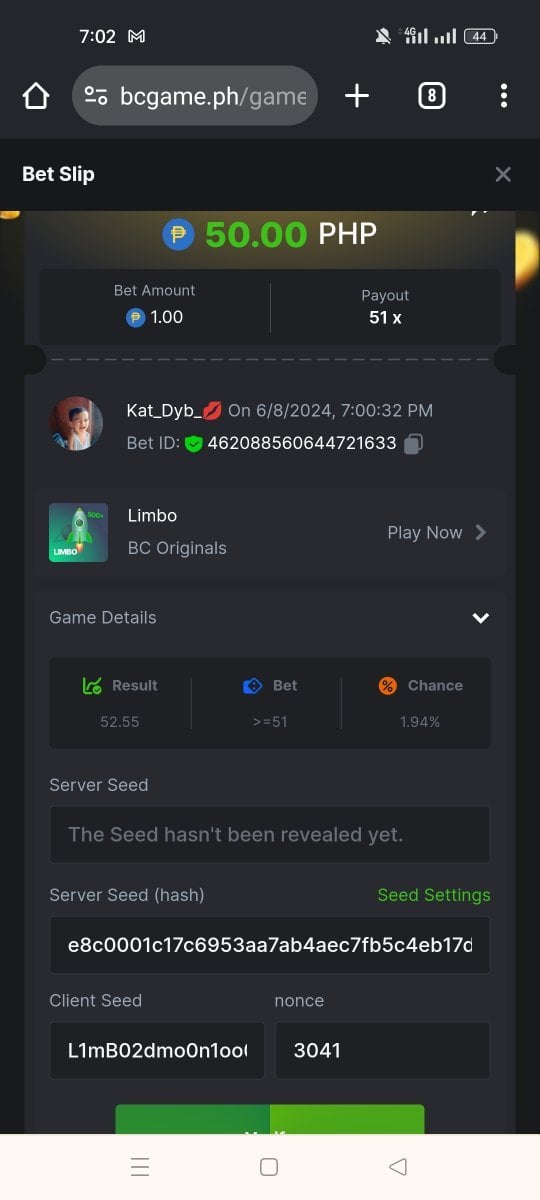
Task: Open the tab switcher showing 8
Action: pyautogui.click(x=431, y=96)
